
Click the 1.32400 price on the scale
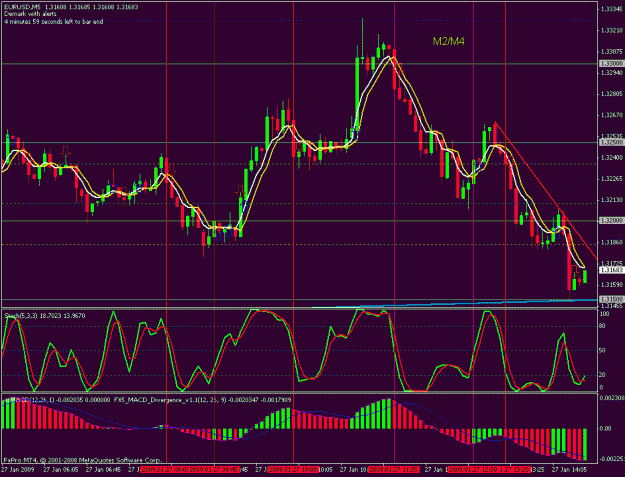pyautogui.click(x=611, y=158)
